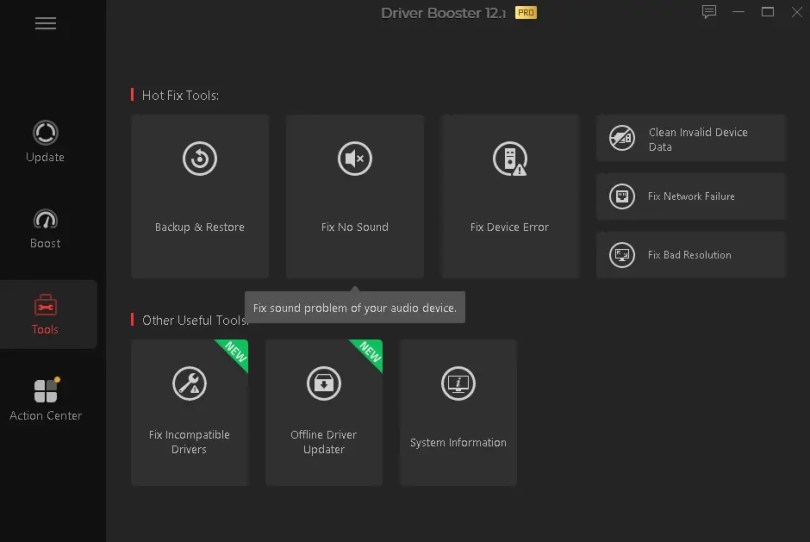Click the Fix No Sound speaker icon
Screen dimensions: 810x542
pyautogui.click(x=354, y=158)
